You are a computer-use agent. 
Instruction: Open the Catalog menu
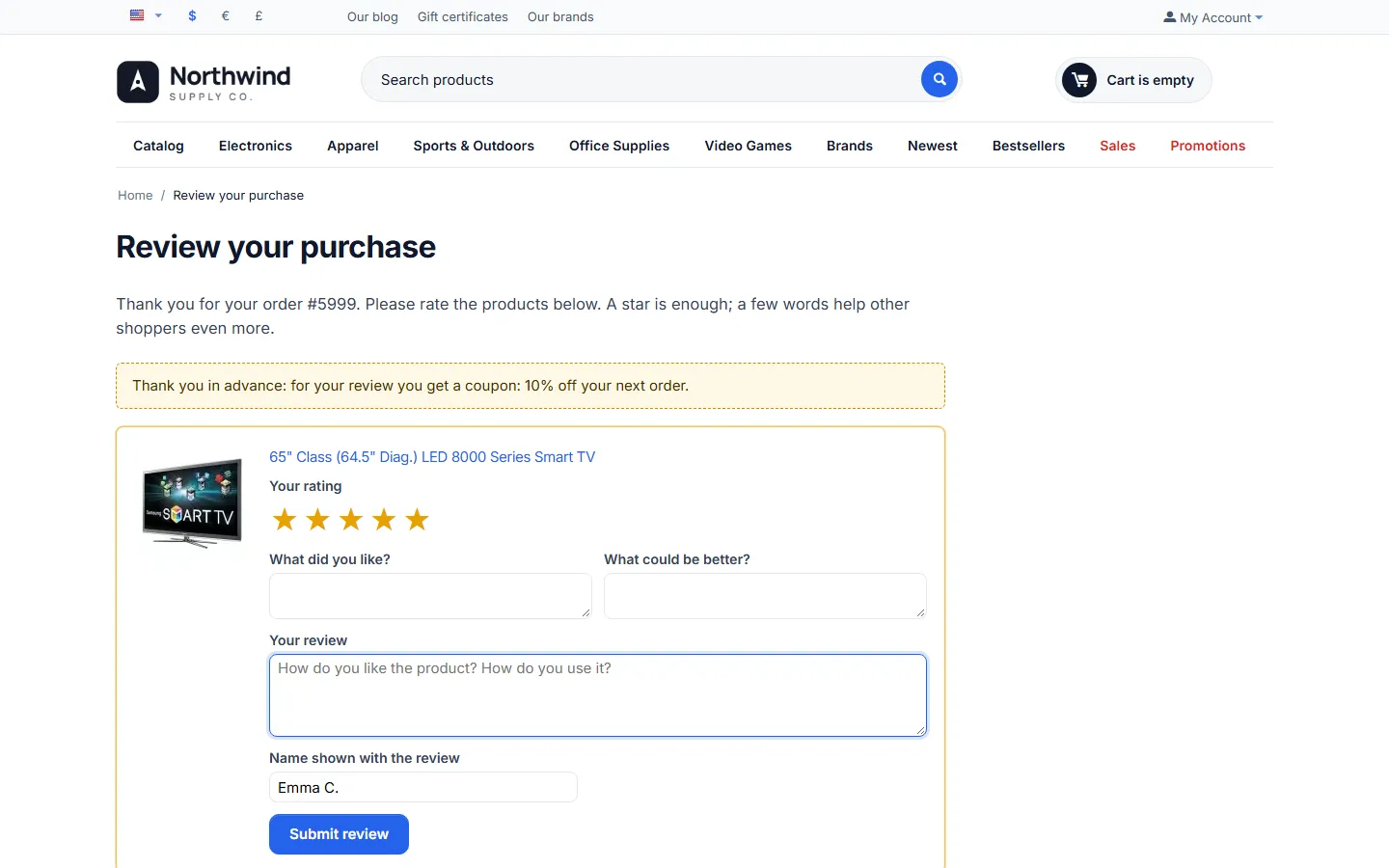[158, 146]
